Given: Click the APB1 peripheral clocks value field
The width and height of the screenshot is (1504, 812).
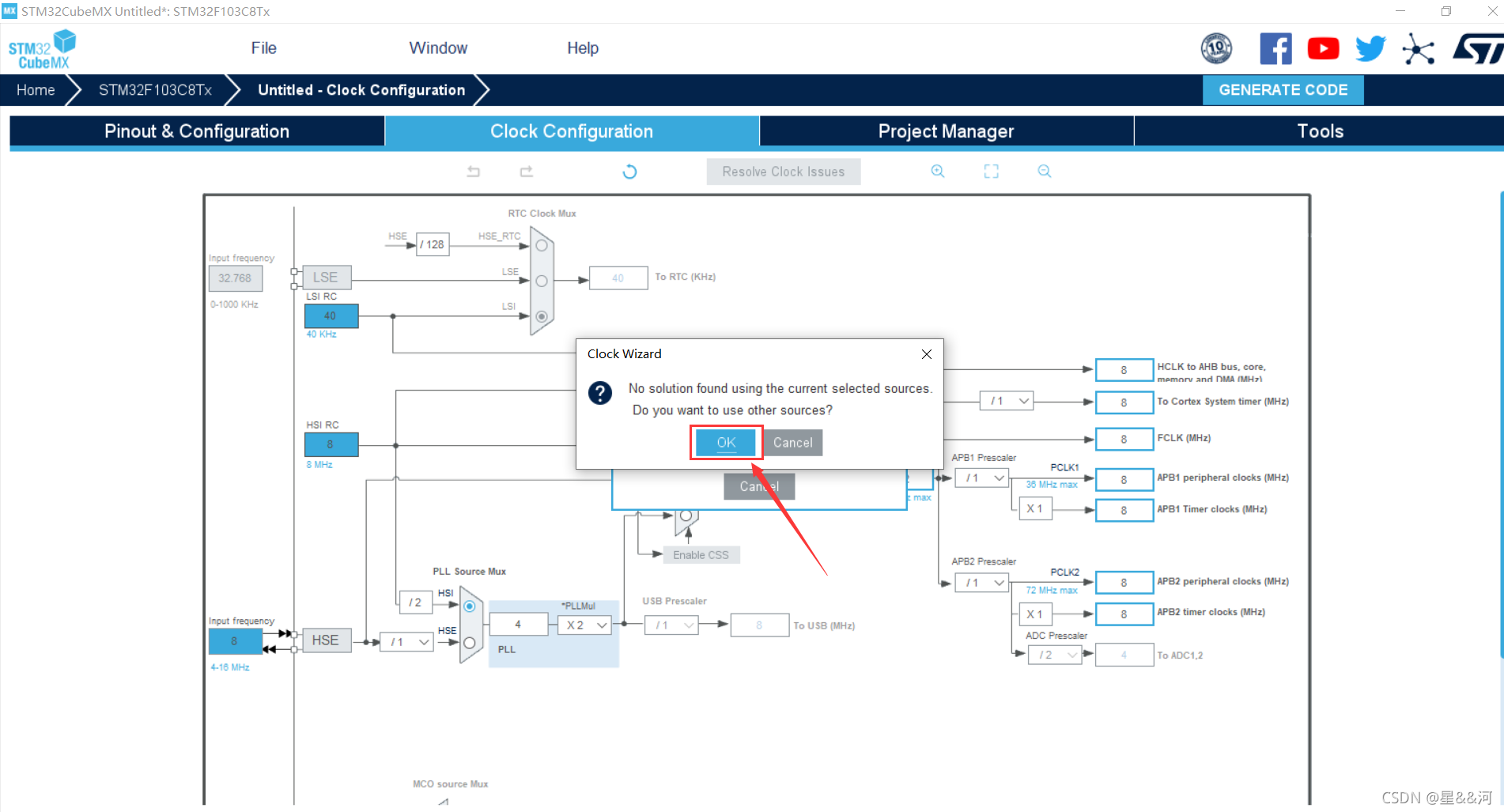Looking at the screenshot, I should pos(1124,479).
